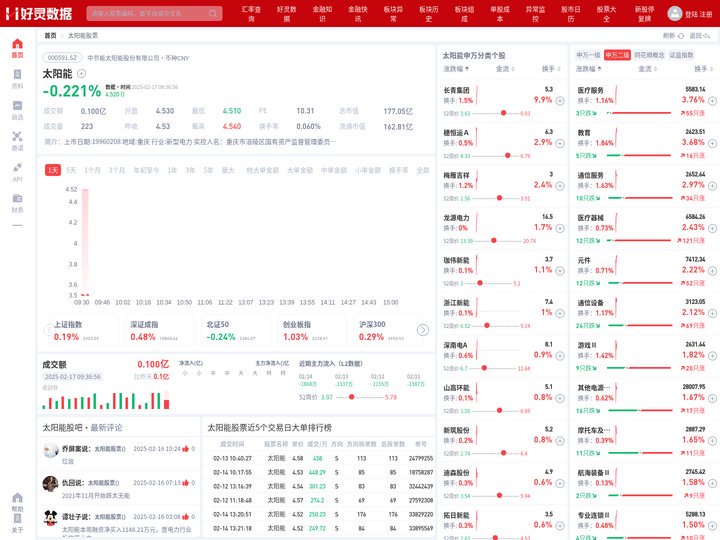
Task: Add 浙江新能 with its plus icon
Action: pyautogui.click(x=560, y=313)
